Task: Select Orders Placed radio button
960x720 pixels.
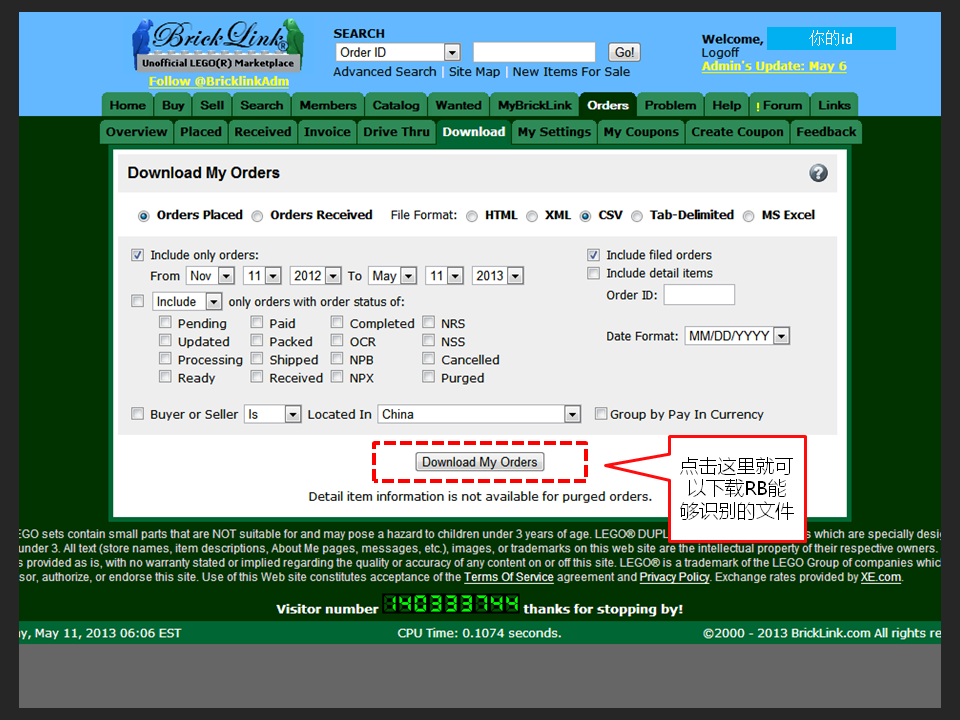Action: coord(143,216)
